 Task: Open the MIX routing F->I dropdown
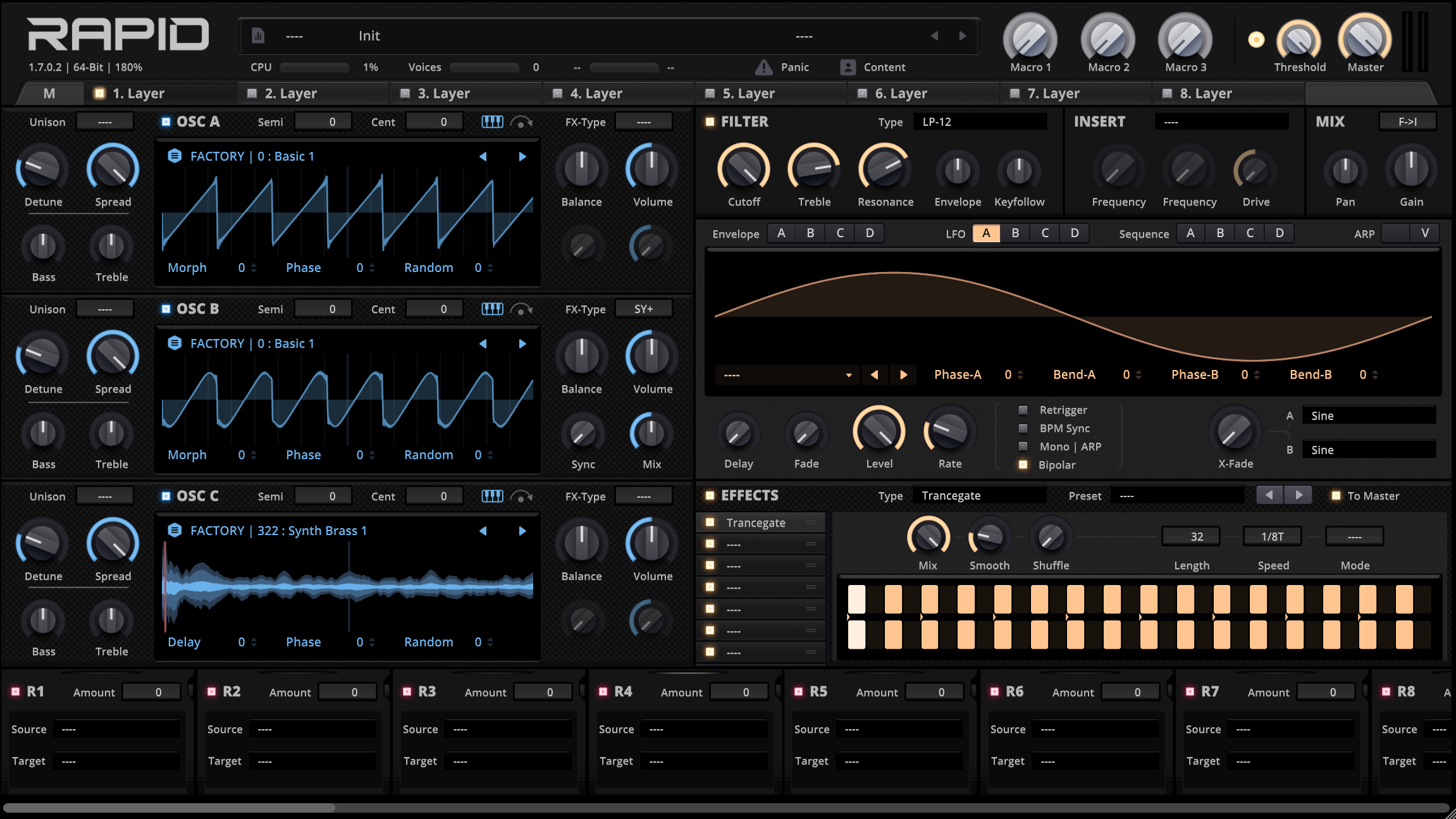pyautogui.click(x=1407, y=121)
